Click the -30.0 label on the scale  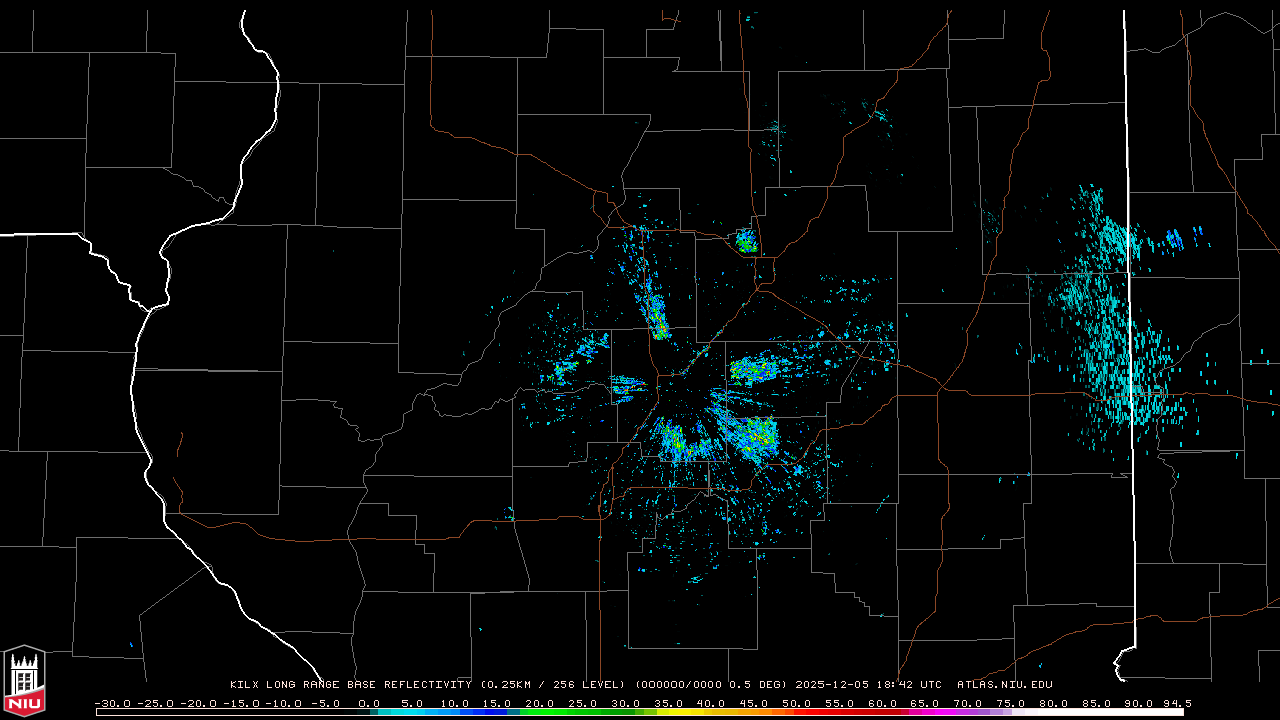[x=111, y=703]
